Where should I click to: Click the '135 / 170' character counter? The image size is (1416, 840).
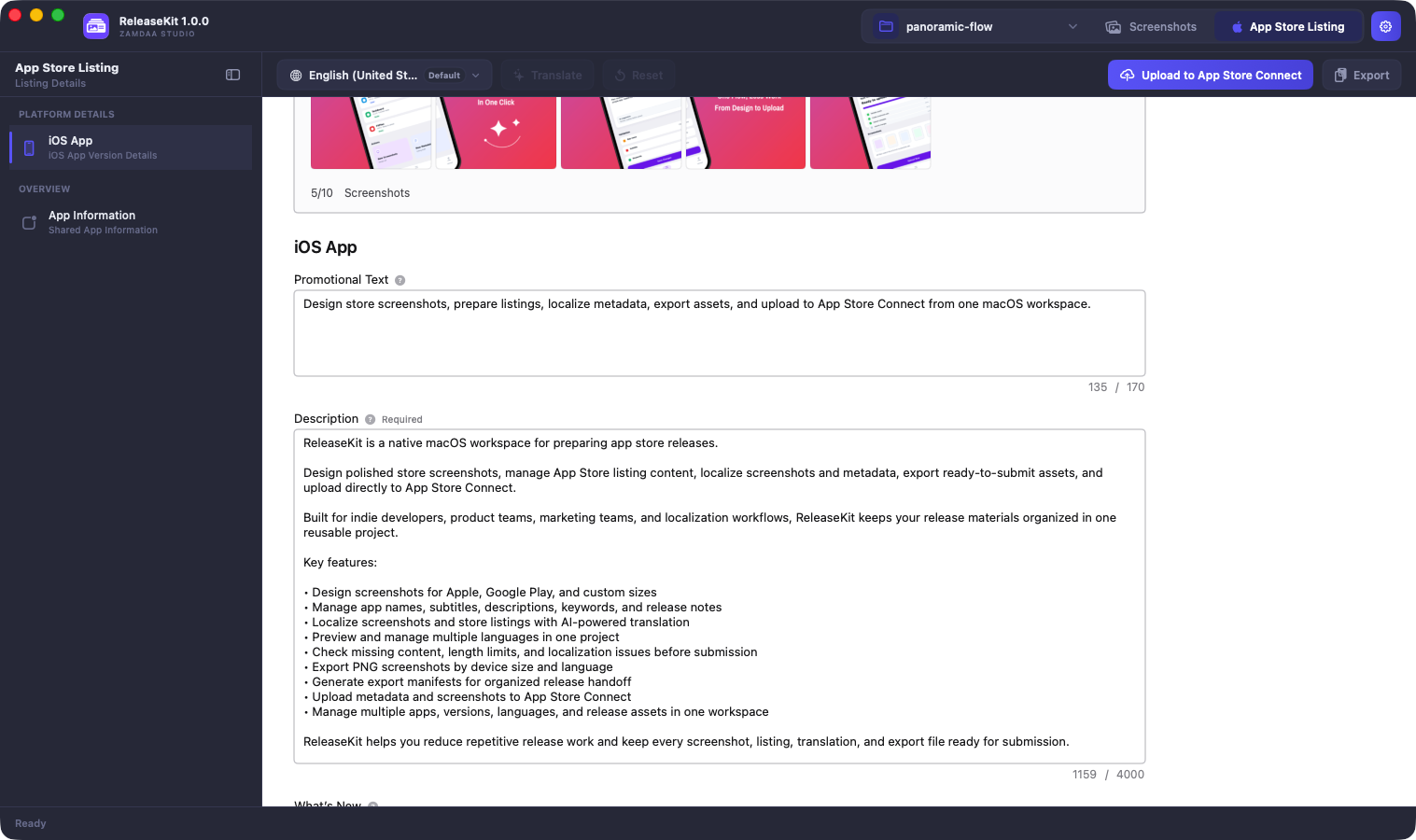(1116, 387)
